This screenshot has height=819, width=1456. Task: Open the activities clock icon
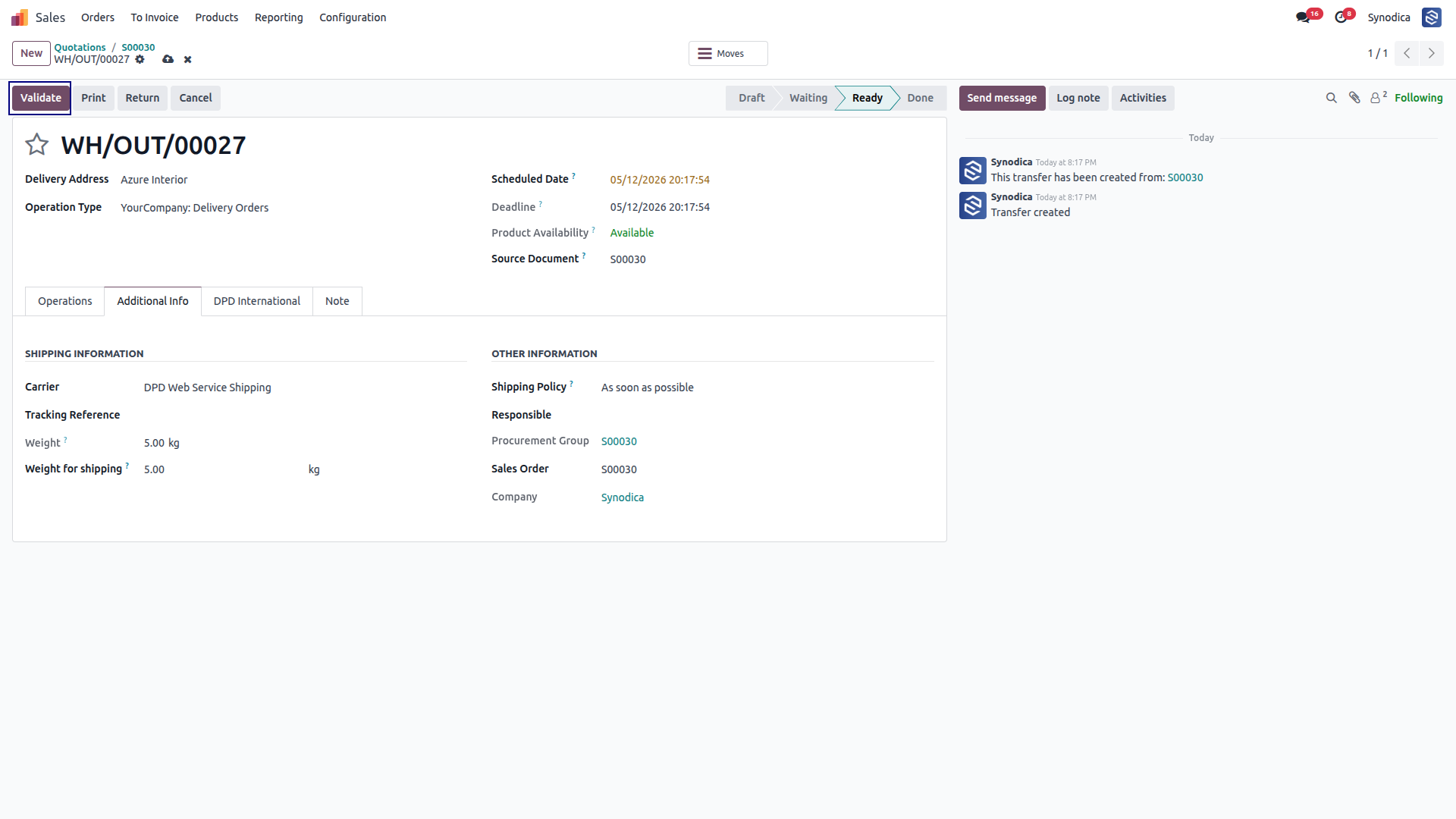(1341, 17)
